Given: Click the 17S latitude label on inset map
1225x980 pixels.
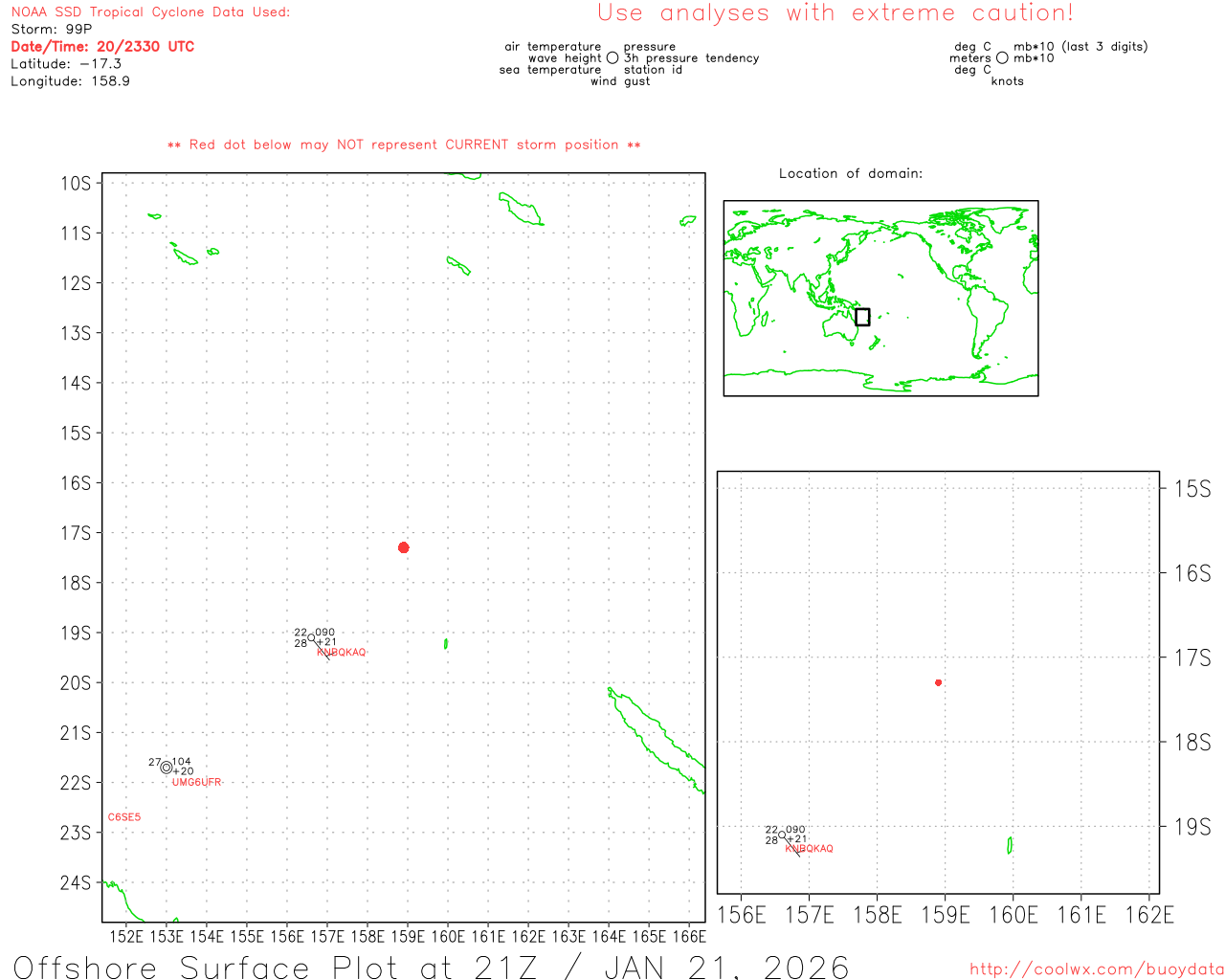Looking at the screenshot, I should (x=1192, y=657).
